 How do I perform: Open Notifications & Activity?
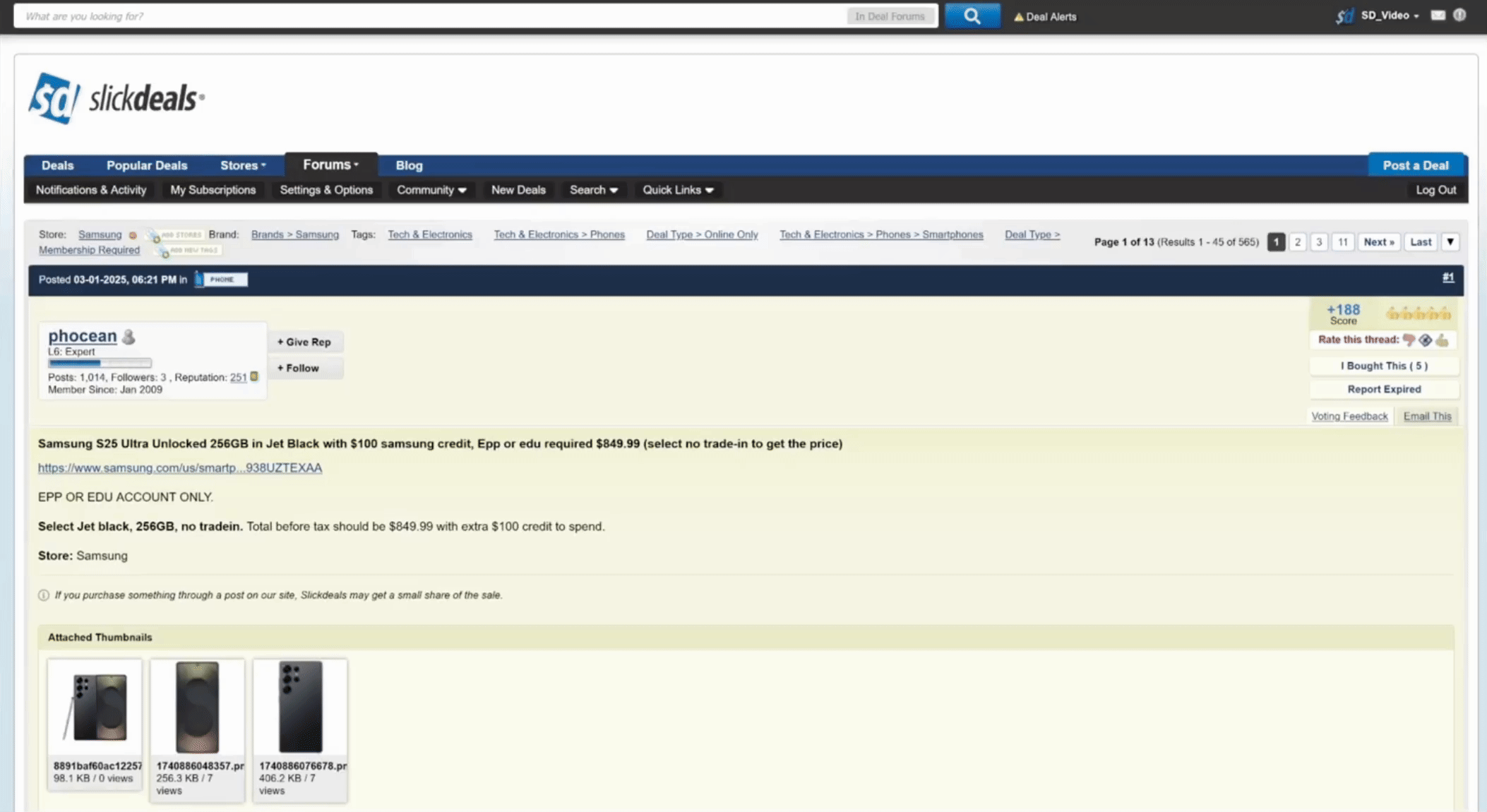91,190
